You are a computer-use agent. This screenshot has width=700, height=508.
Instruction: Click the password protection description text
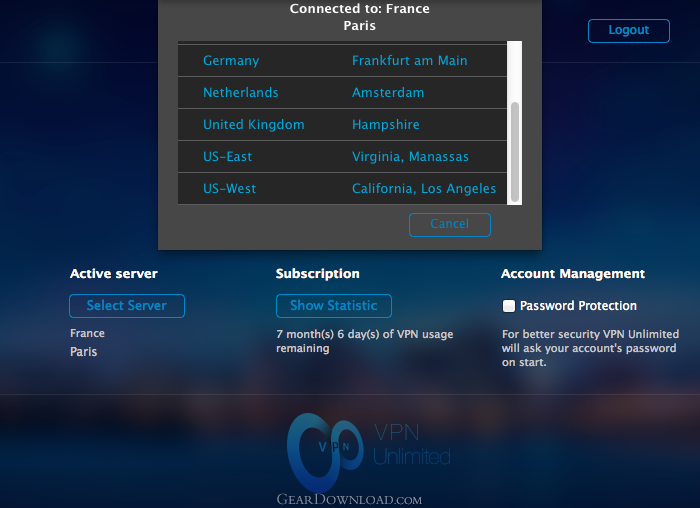(590, 348)
